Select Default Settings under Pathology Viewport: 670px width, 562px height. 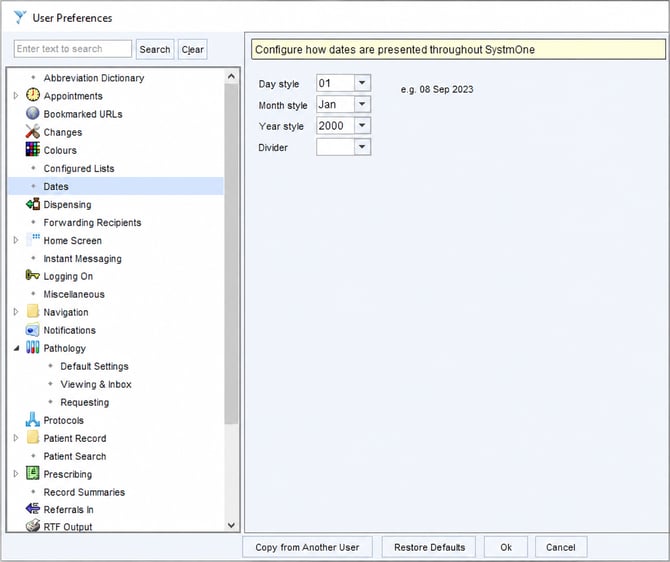(94, 366)
